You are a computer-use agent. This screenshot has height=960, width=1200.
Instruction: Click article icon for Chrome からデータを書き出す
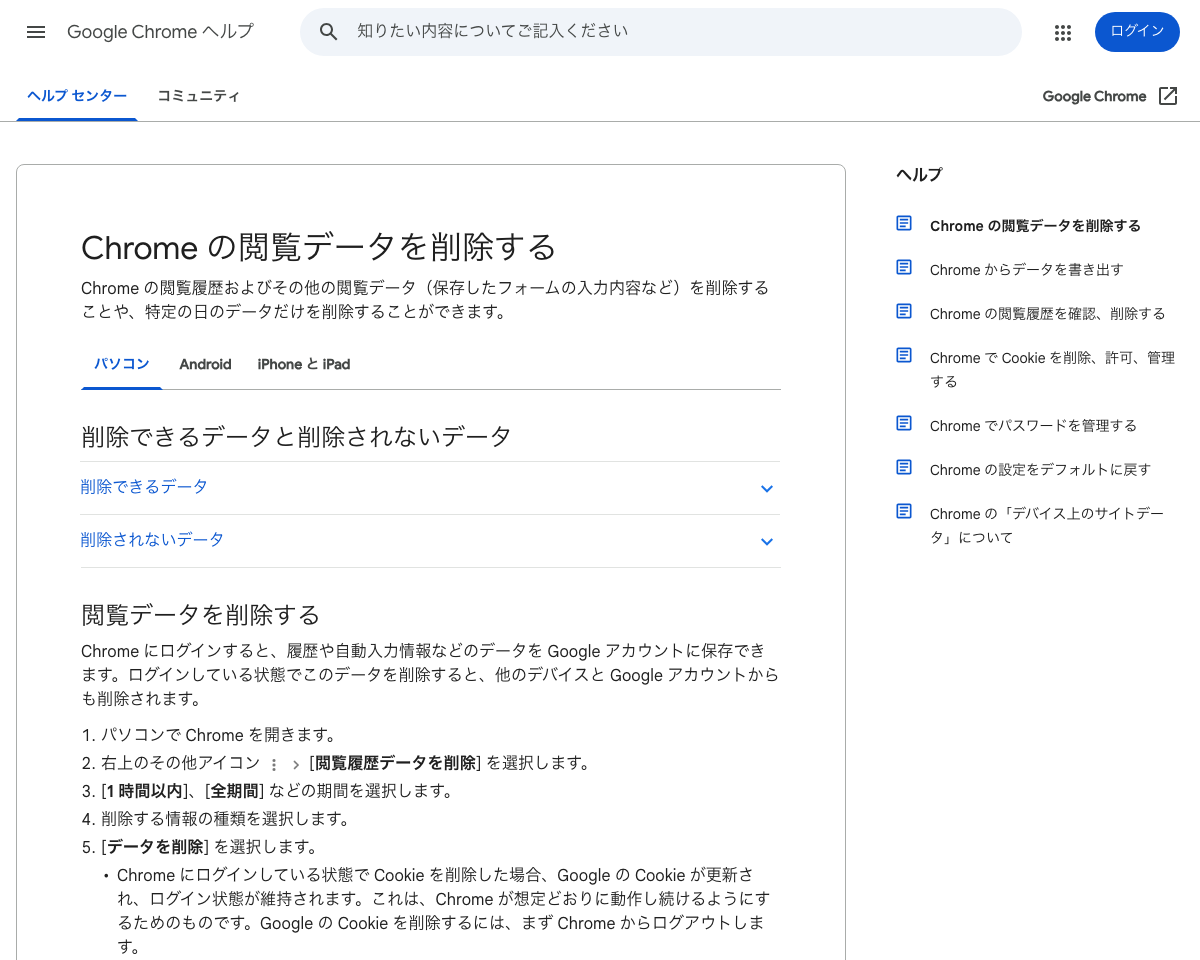(904, 267)
